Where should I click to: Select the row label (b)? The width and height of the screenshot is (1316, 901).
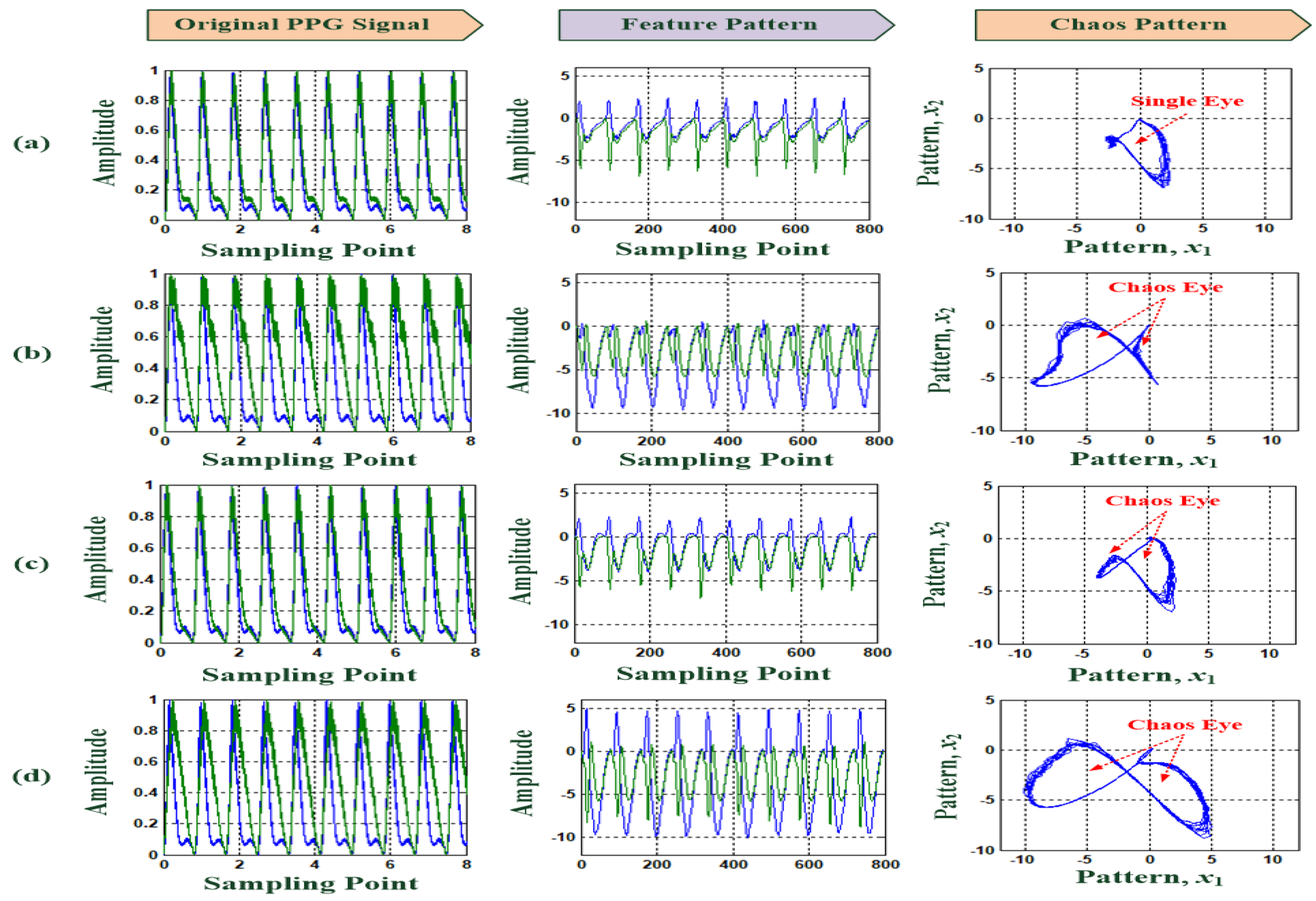pos(32,354)
